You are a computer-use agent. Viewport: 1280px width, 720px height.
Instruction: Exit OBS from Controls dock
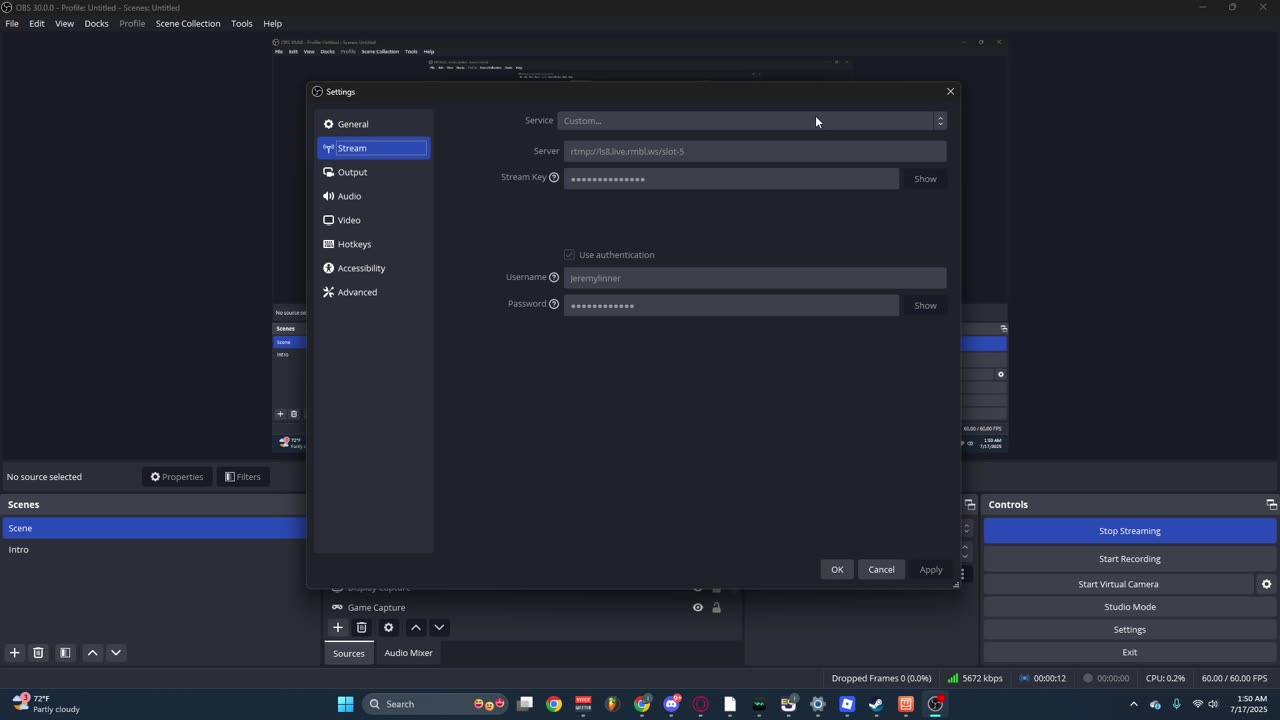click(1130, 653)
